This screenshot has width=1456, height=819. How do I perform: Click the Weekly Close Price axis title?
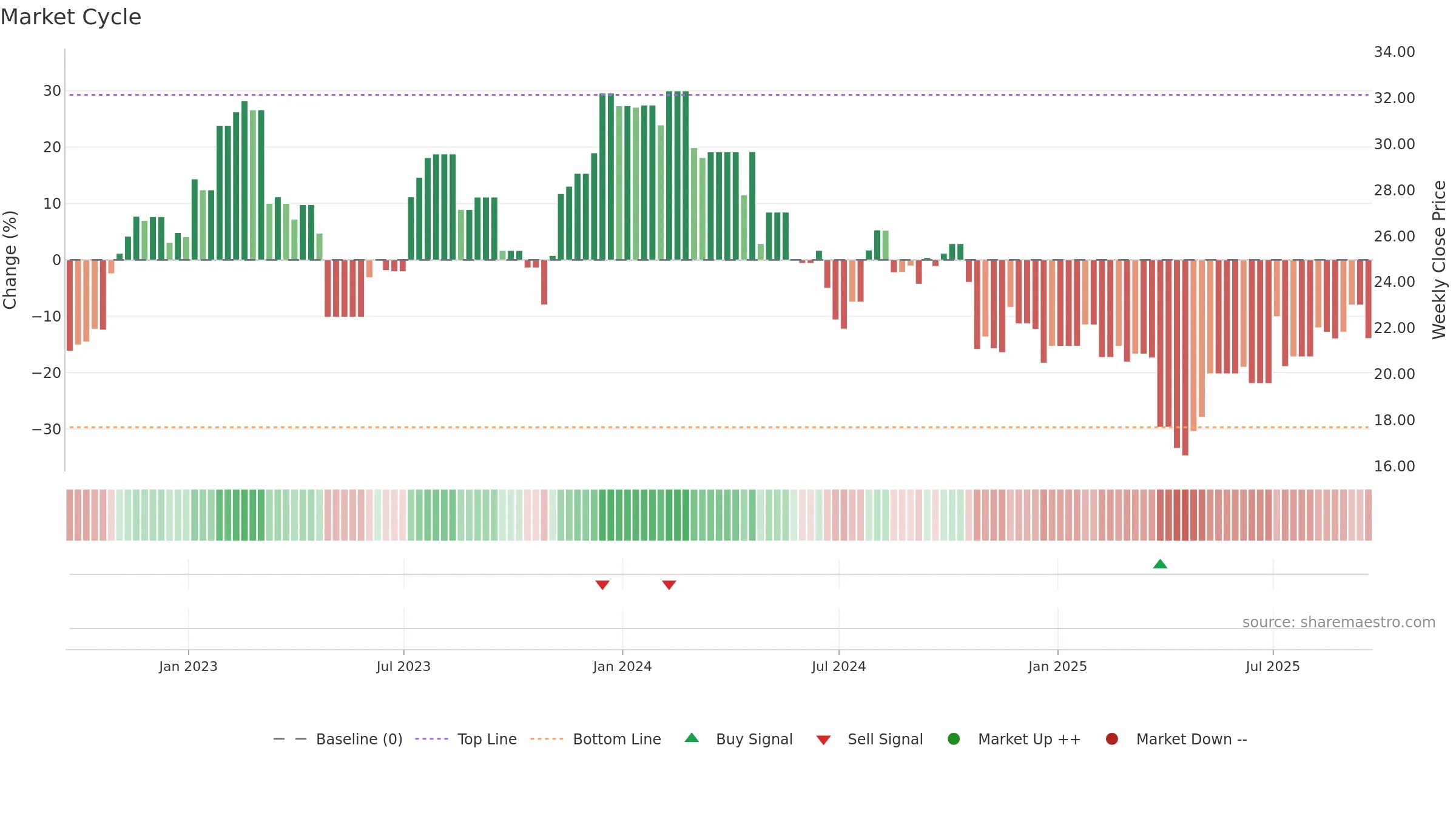[1439, 260]
